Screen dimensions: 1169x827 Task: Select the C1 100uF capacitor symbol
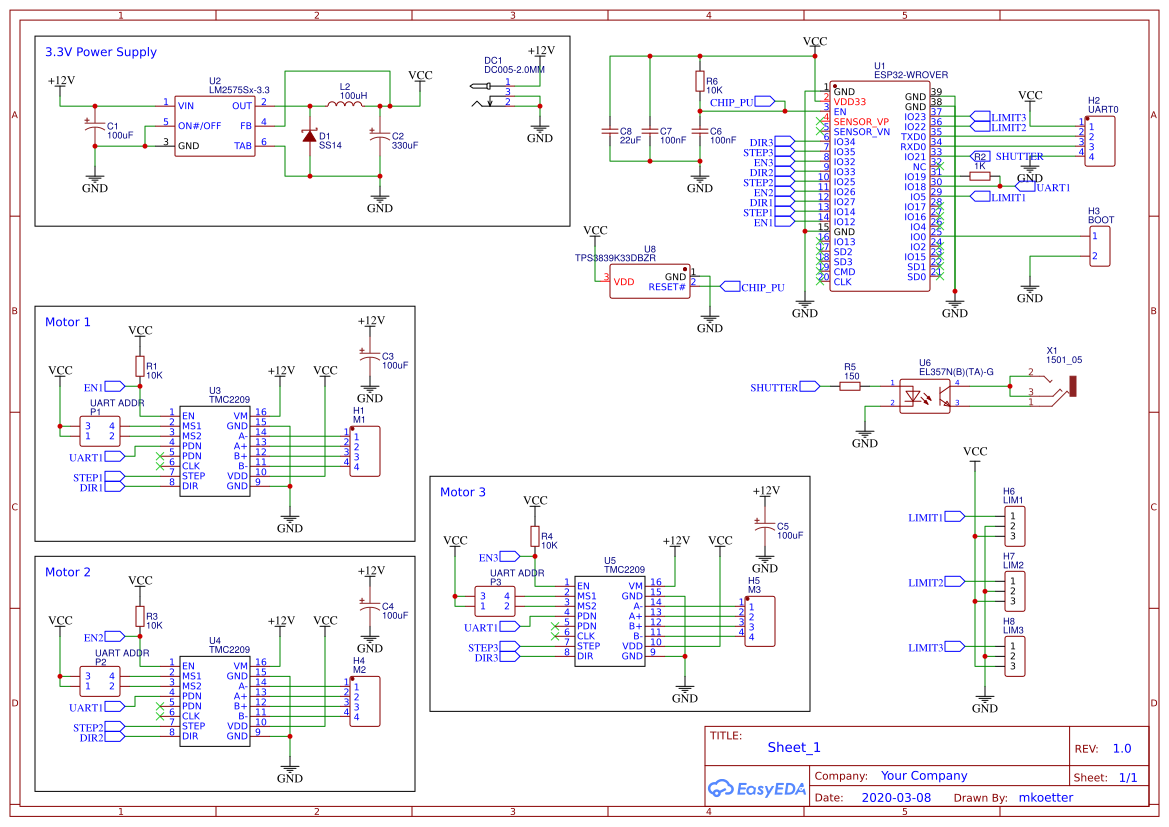coord(95,126)
